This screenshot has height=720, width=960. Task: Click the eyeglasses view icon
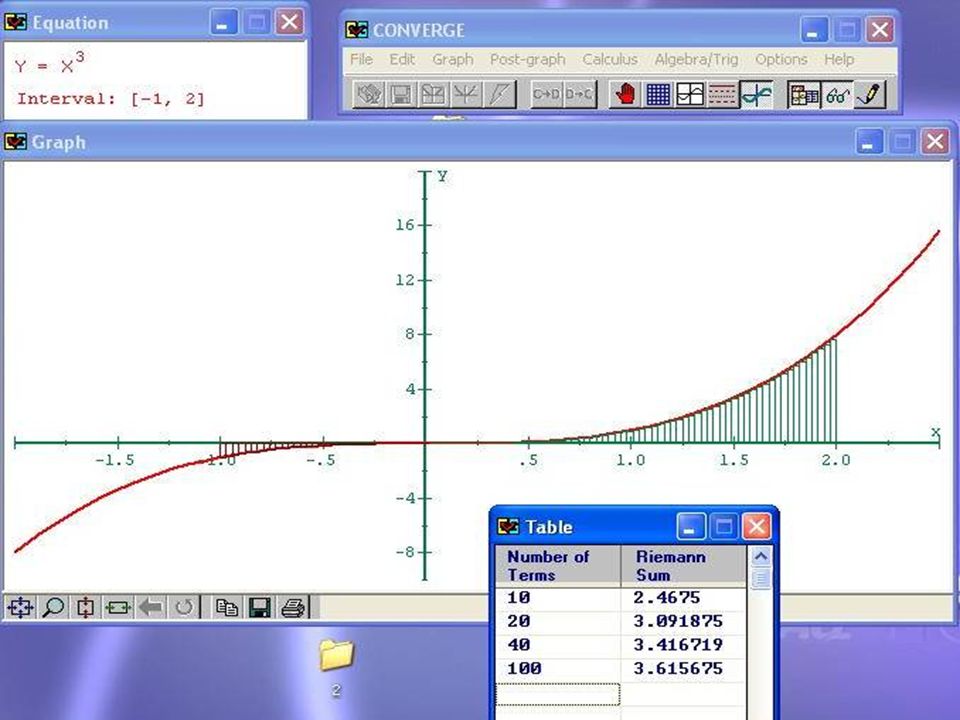tap(837, 95)
